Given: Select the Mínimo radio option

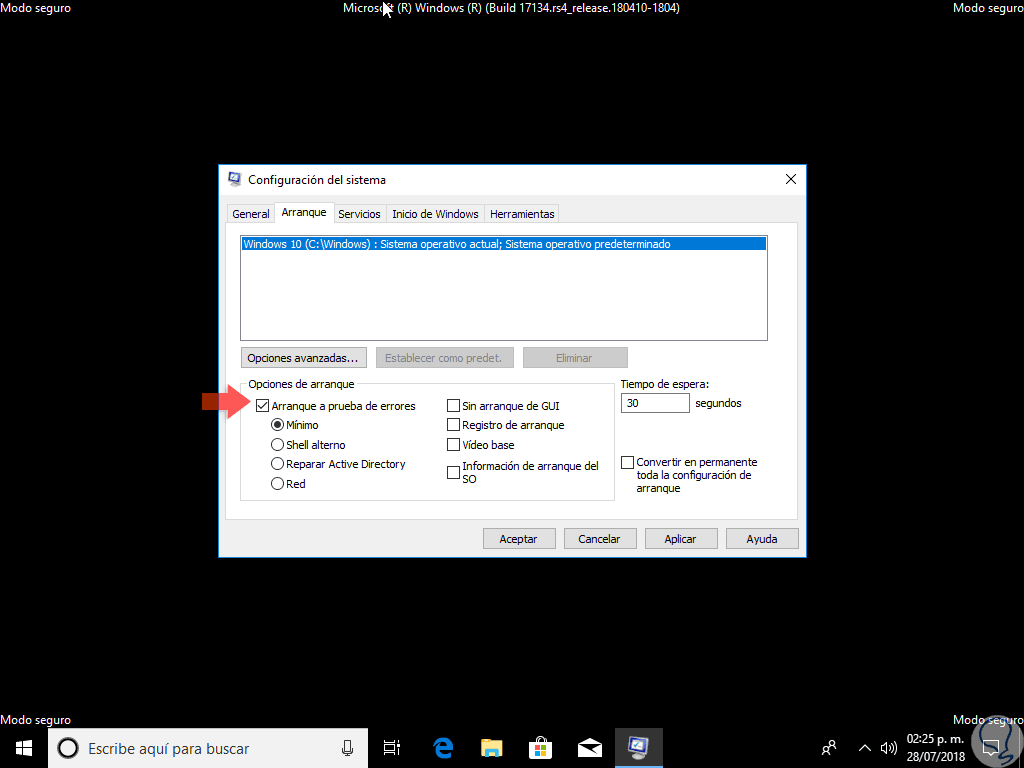Looking at the screenshot, I should pos(277,425).
